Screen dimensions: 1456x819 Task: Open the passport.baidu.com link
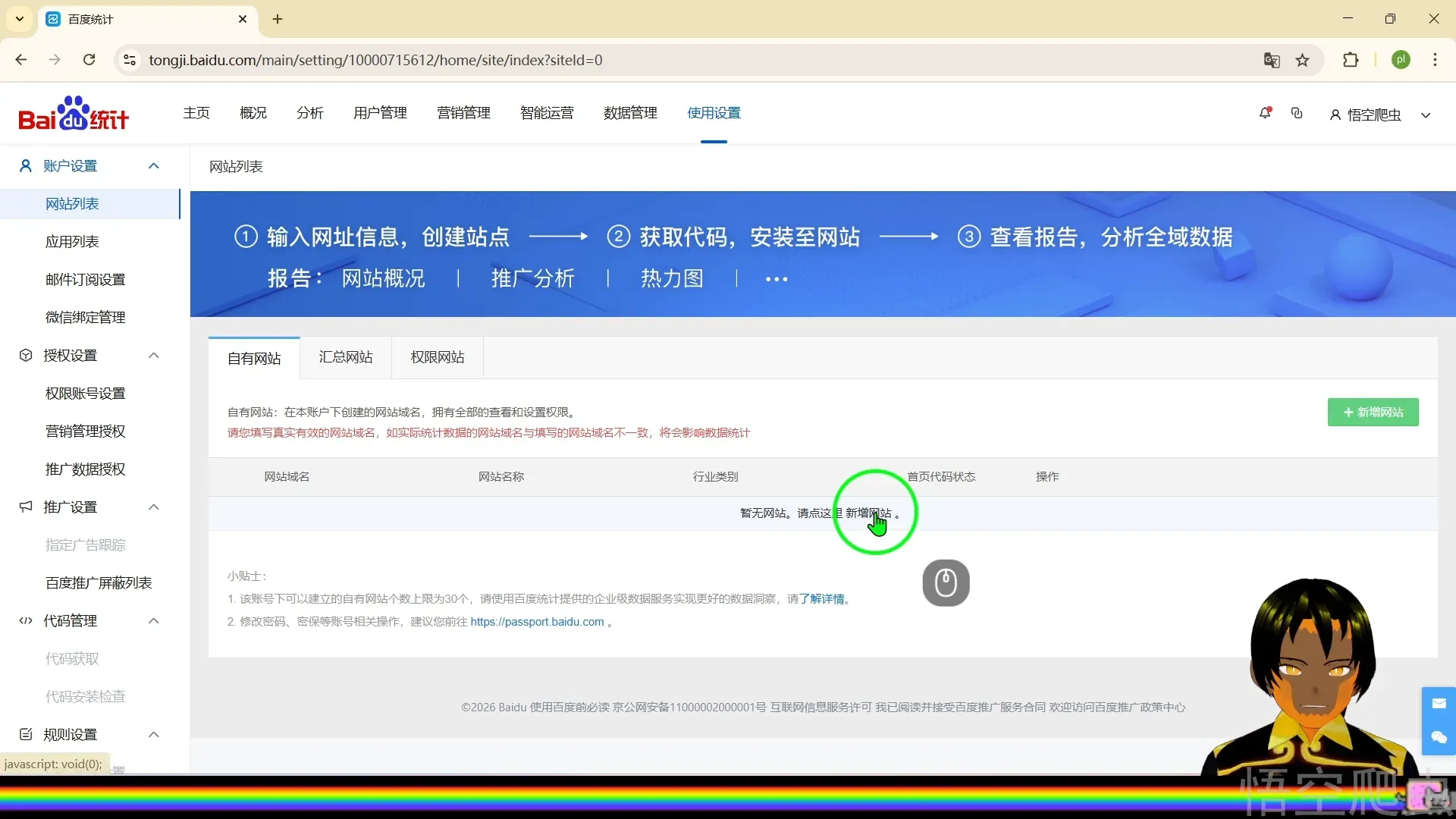click(537, 622)
